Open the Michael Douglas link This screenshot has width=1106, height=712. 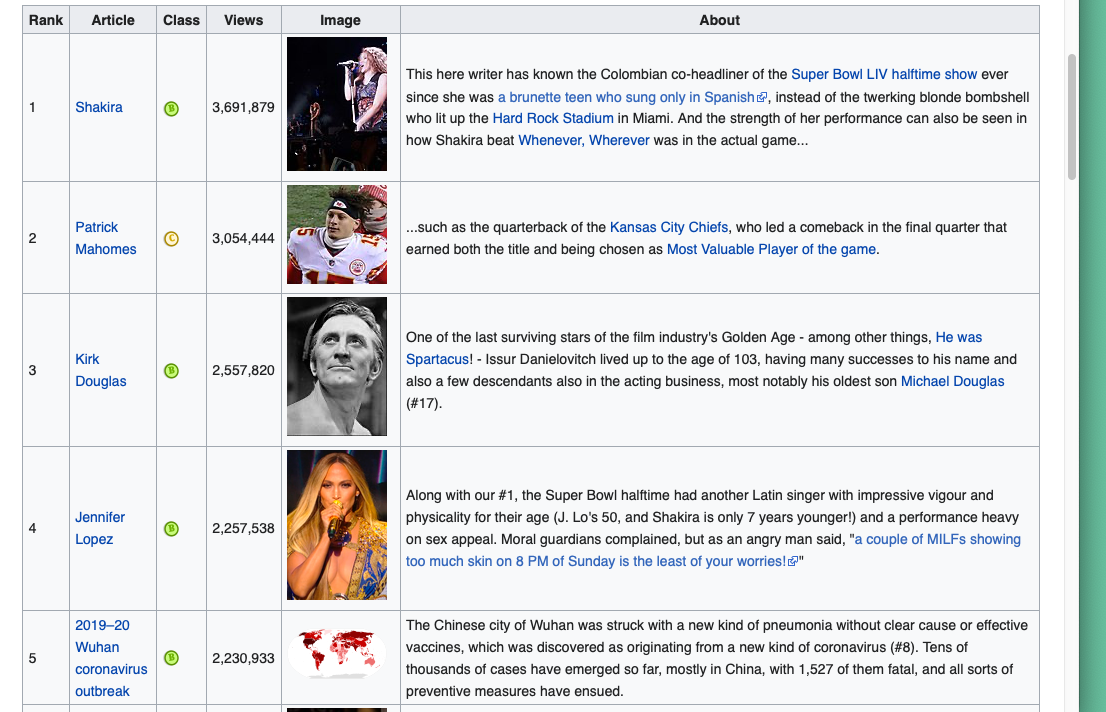point(952,382)
